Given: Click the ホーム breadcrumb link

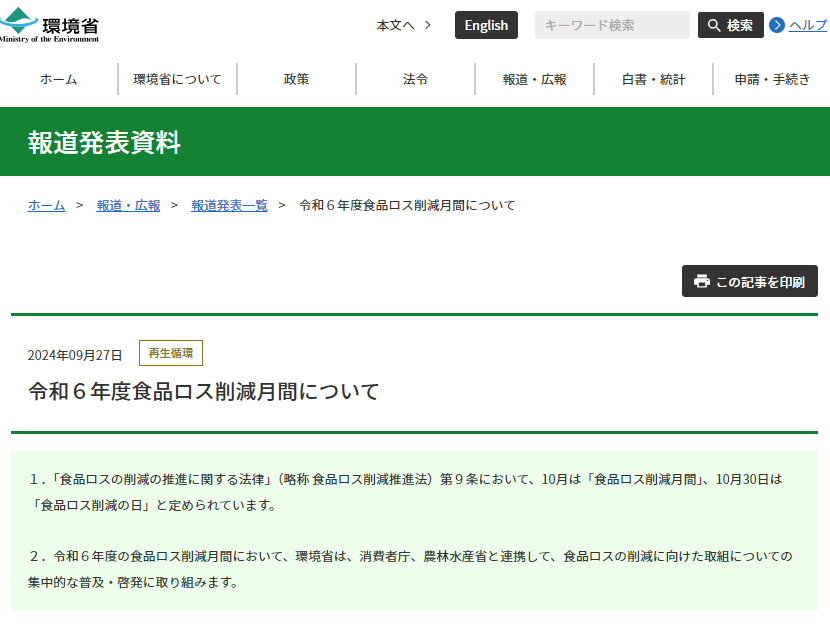Looking at the screenshot, I should pyautogui.click(x=45, y=204).
